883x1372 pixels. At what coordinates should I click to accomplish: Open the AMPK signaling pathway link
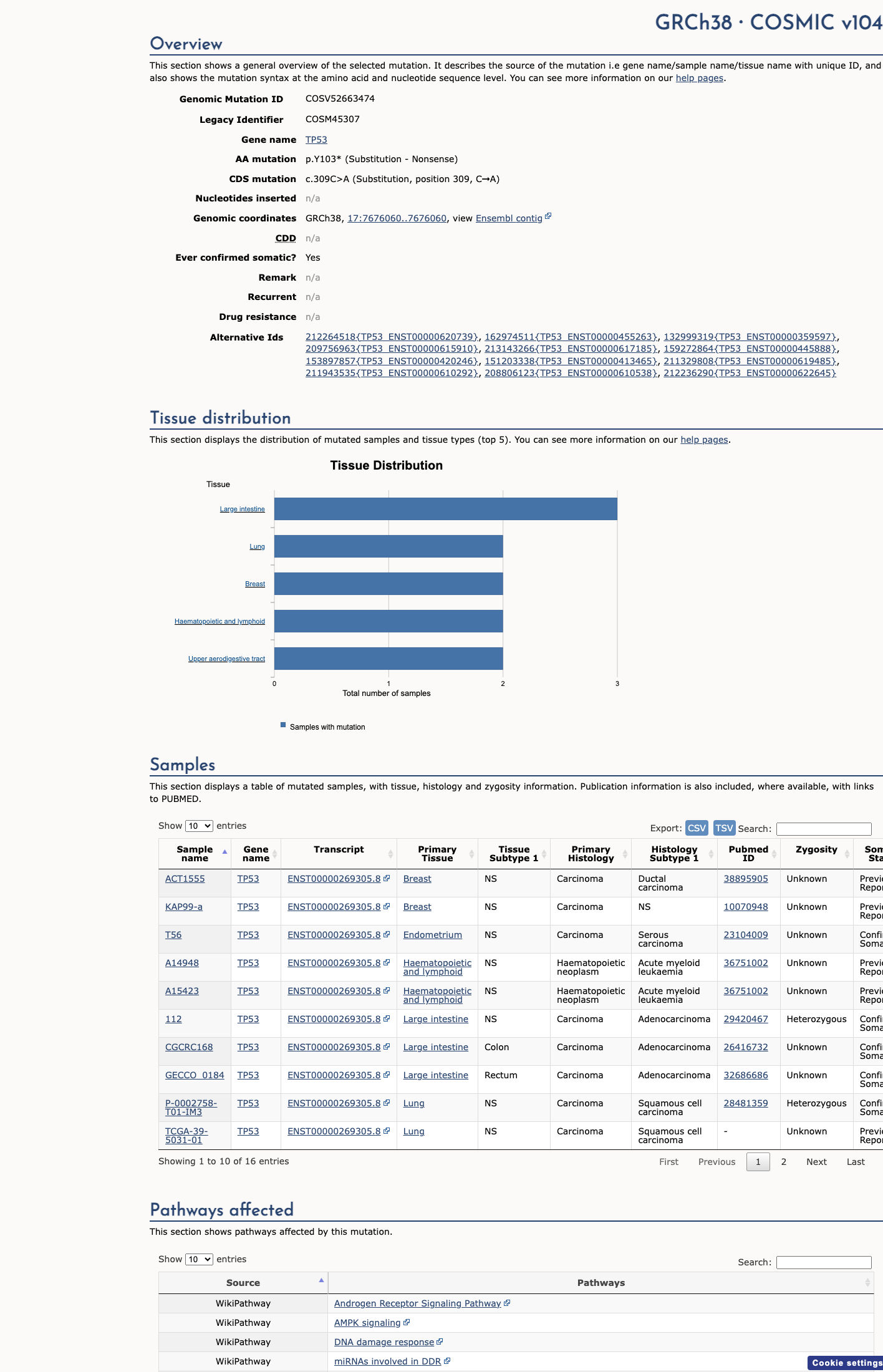point(367,1323)
